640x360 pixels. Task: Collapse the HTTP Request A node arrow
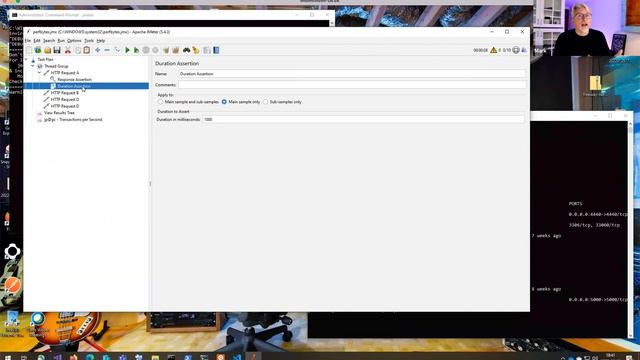40,73
